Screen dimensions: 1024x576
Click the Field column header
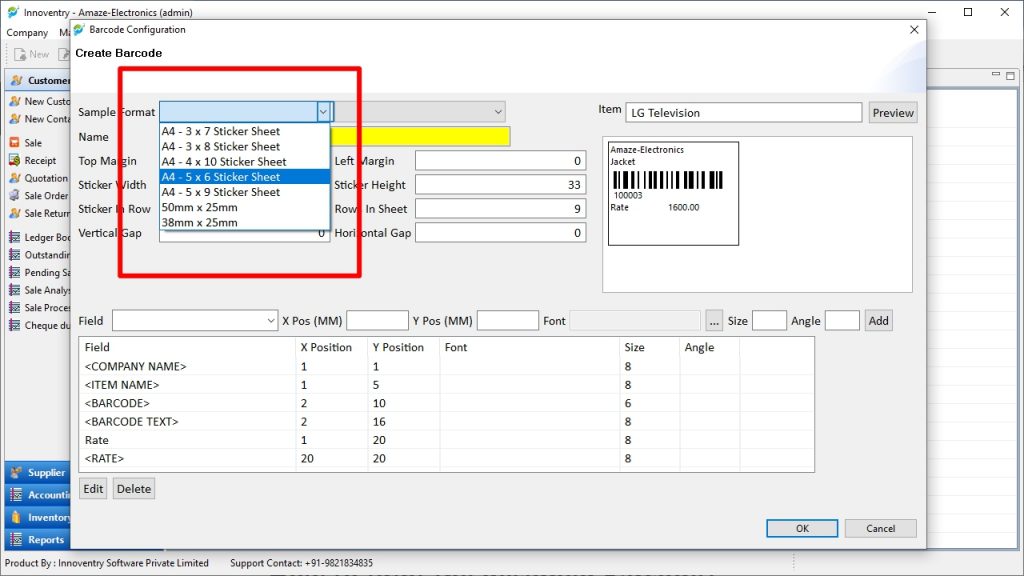[187, 347]
